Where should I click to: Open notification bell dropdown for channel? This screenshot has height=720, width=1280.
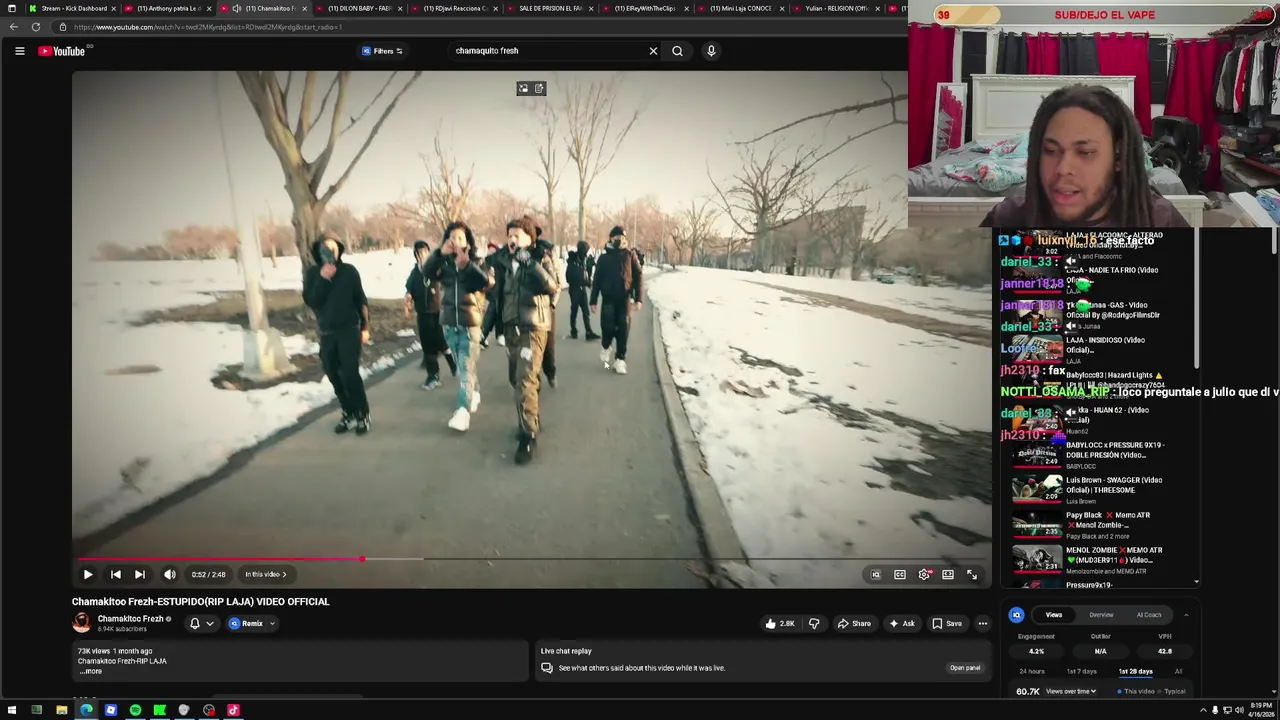tap(201, 624)
